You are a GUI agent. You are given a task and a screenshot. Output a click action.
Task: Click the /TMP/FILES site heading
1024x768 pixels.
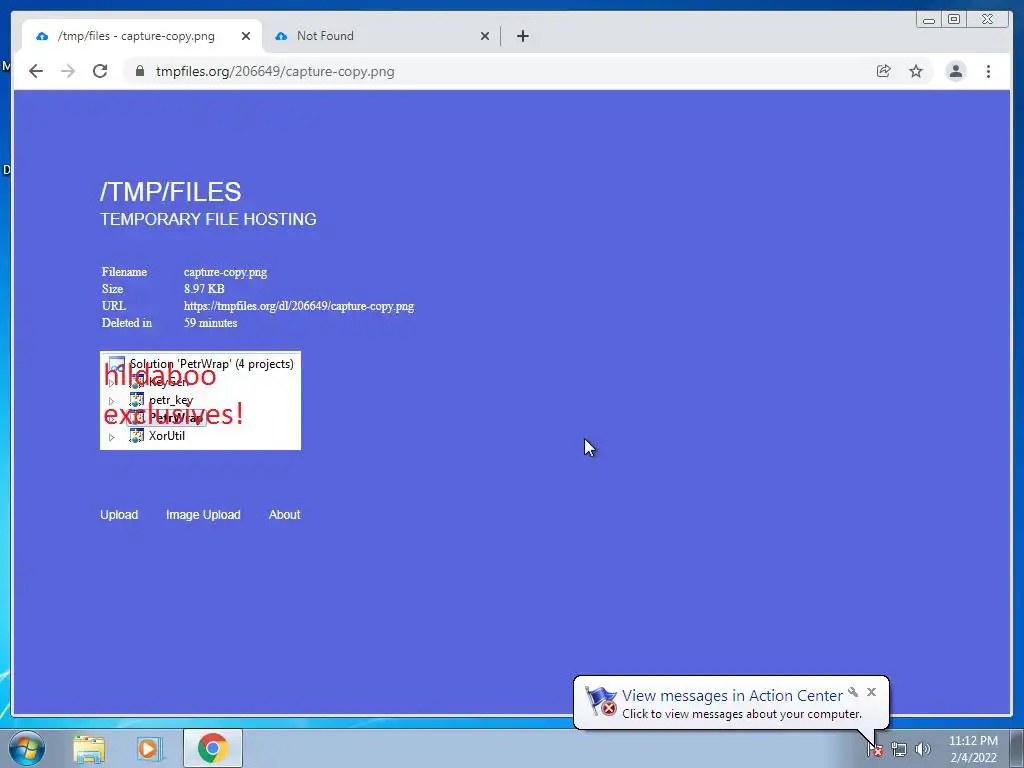170,192
